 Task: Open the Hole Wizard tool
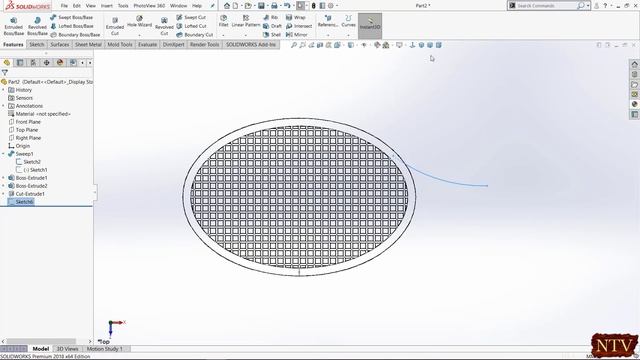coord(139,22)
